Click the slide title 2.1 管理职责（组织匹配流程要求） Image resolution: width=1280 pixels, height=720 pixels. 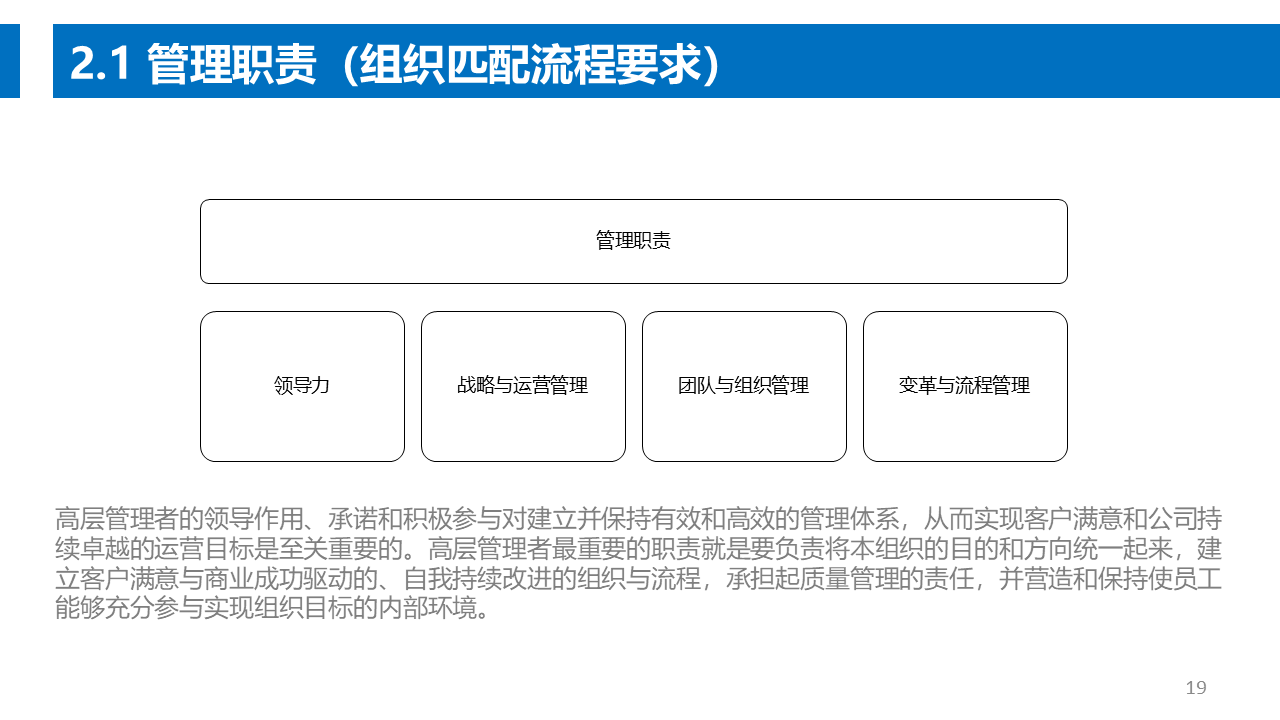coord(396,66)
